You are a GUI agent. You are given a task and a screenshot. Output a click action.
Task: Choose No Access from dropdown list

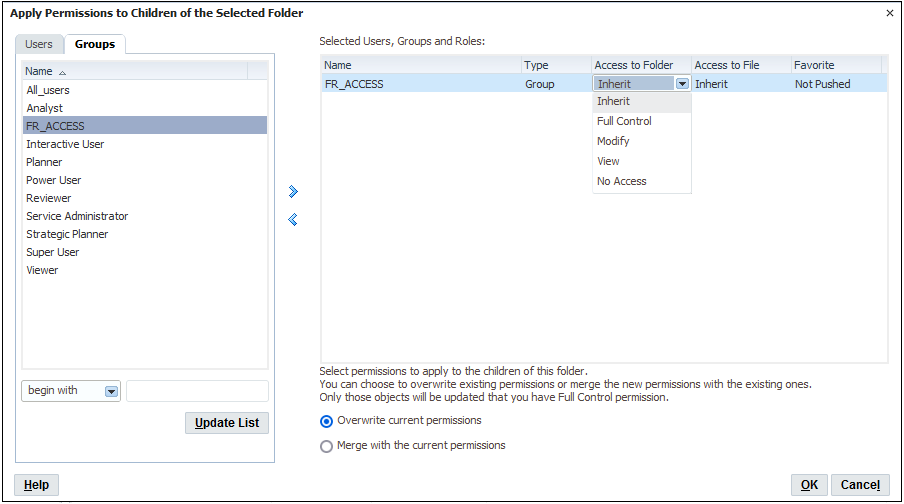point(622,181)
